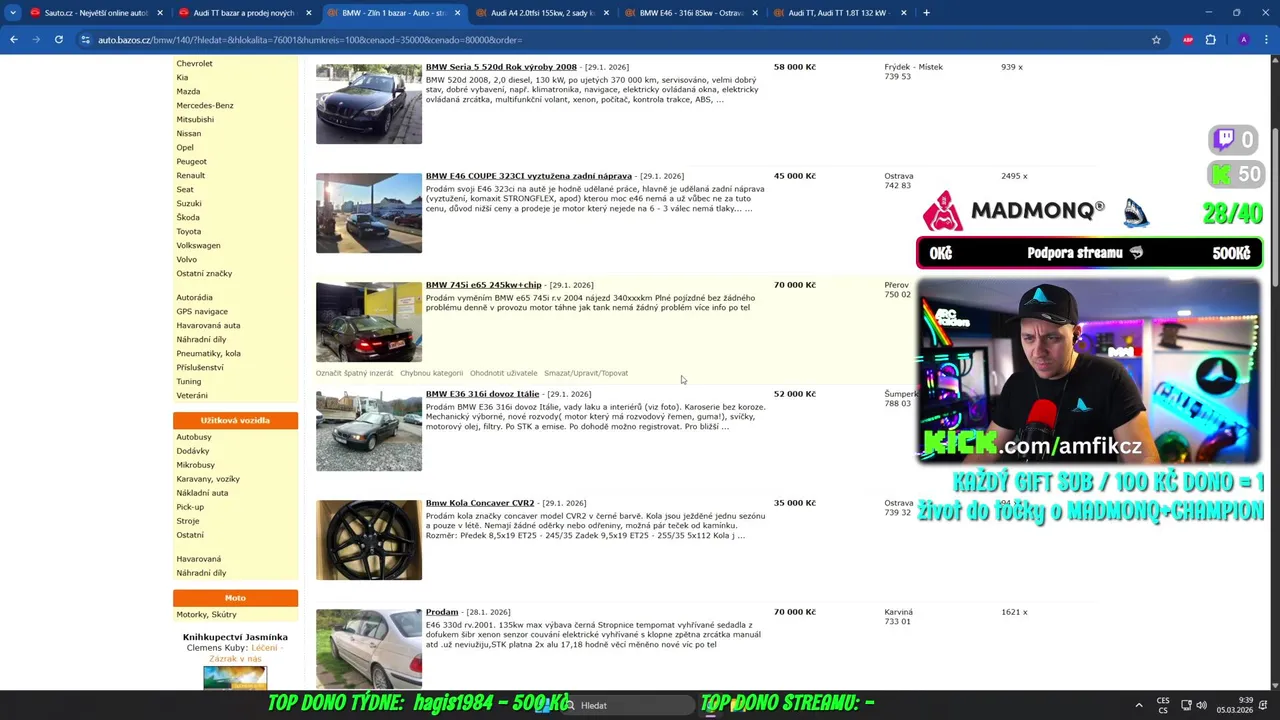Open BMW E36 316i dovoz Itálie listing

[482, 394]
